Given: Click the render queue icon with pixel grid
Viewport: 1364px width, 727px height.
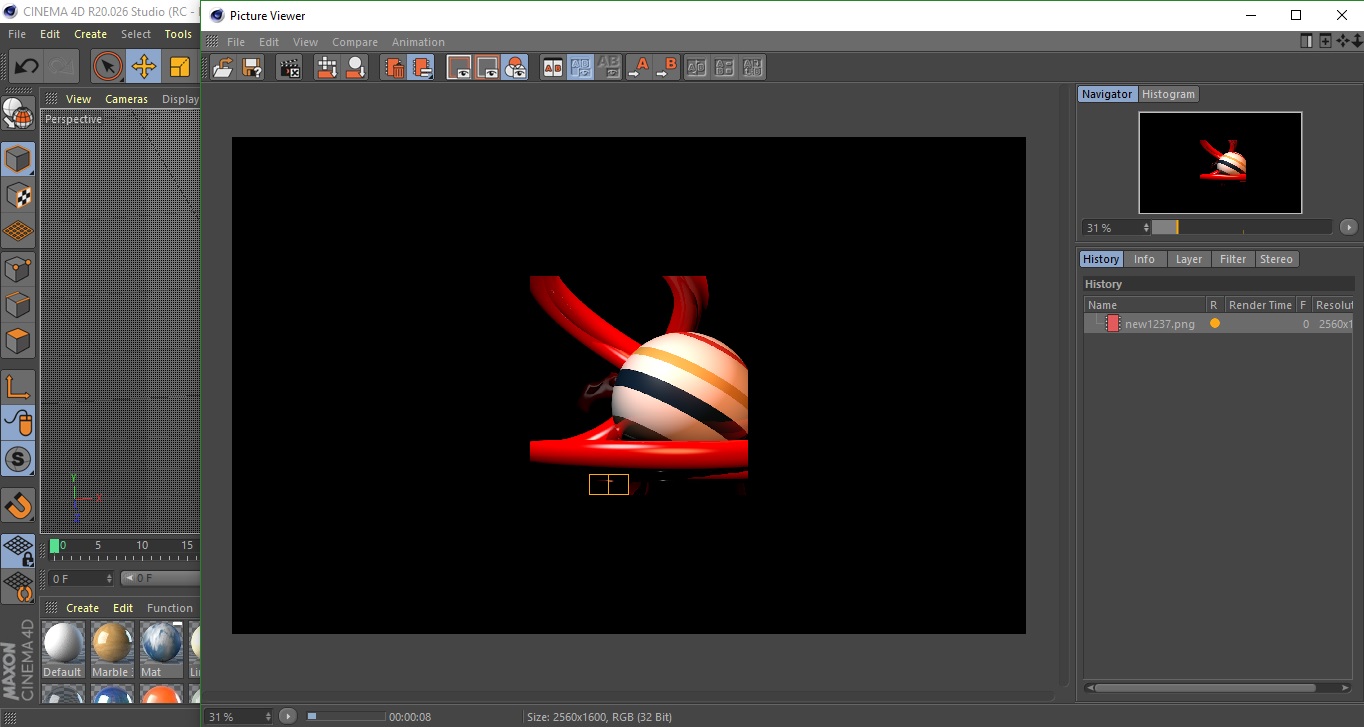Looking at the screenshot, I should pos(327,68).
